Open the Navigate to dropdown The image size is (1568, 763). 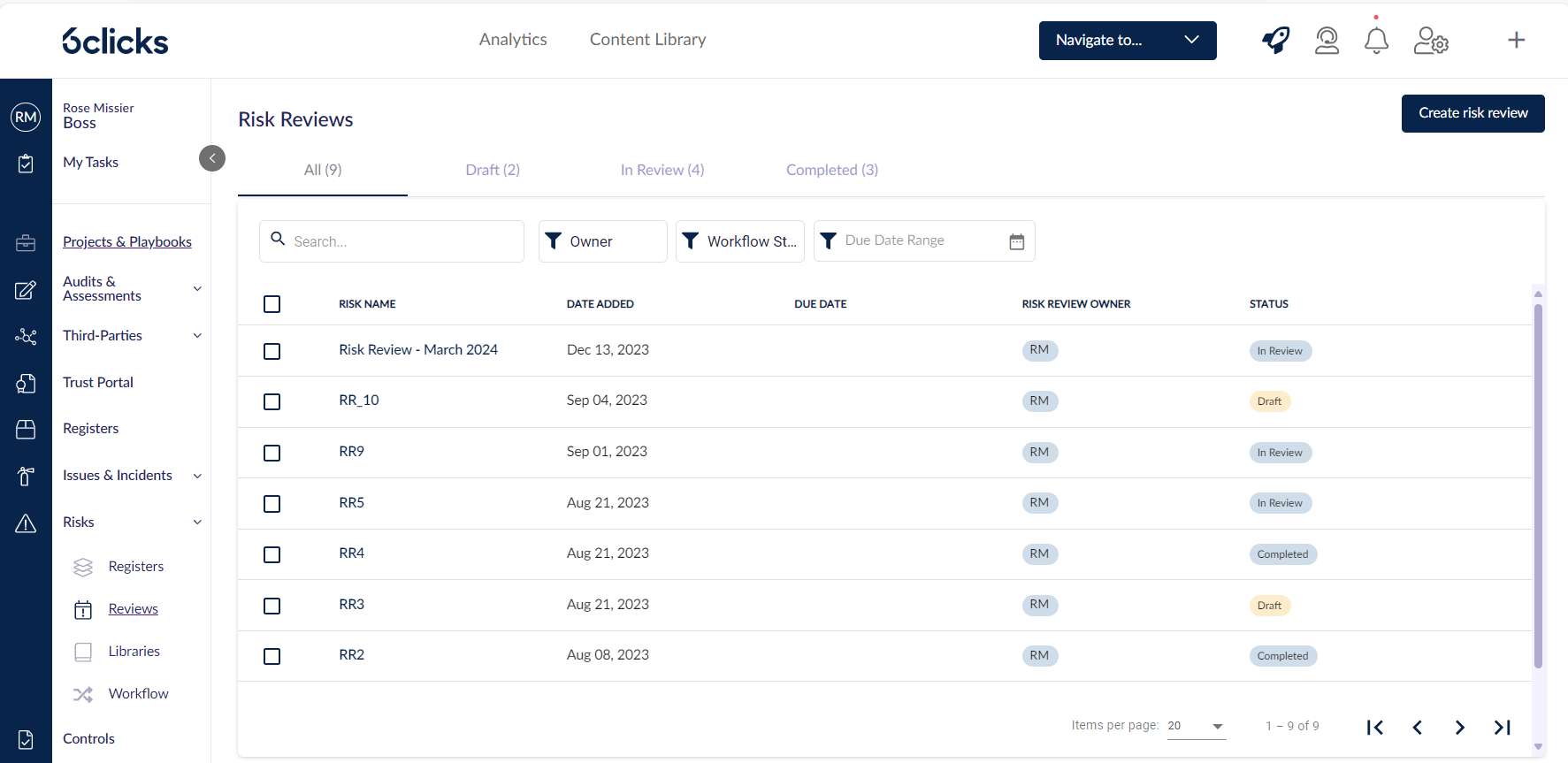[1127, 41]
